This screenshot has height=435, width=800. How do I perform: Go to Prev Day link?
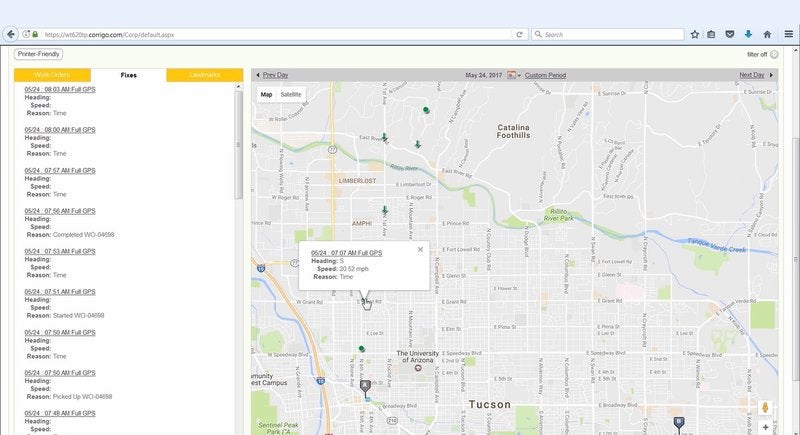click(x=271, y=75)
